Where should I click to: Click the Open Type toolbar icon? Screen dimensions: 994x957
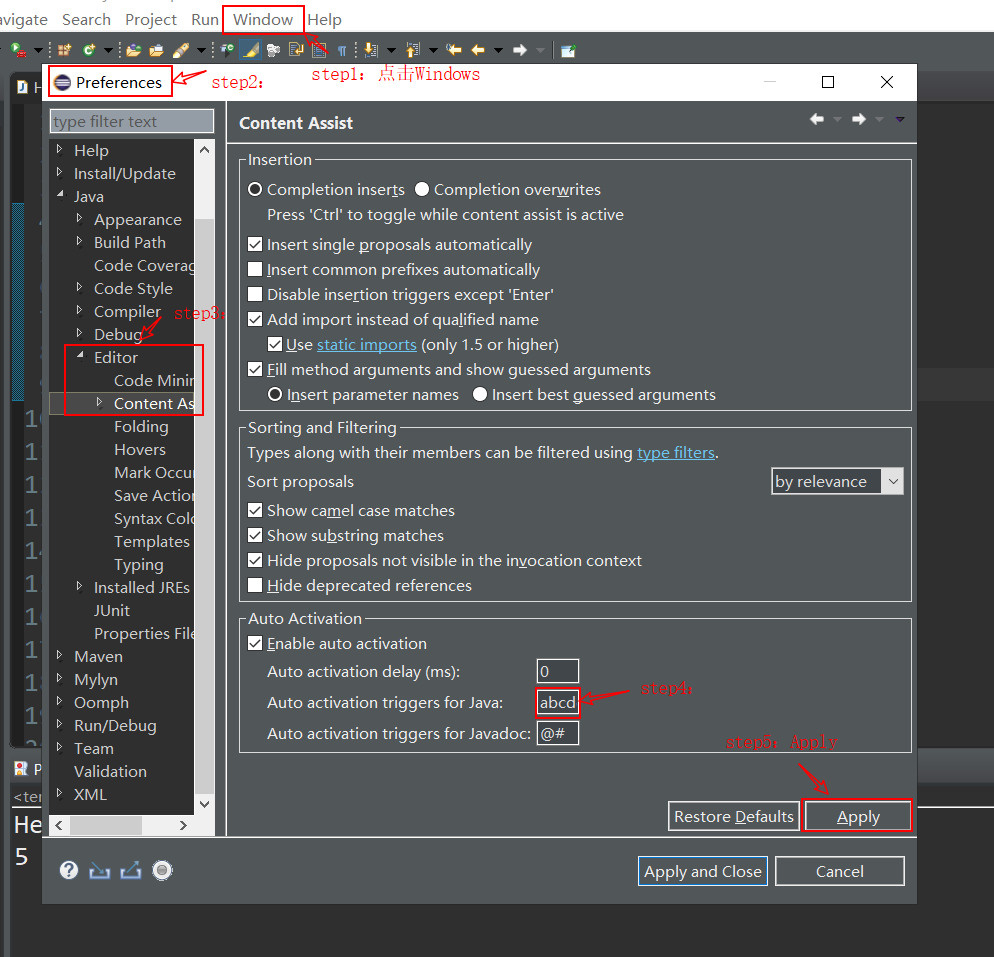(x=133, y=49)
